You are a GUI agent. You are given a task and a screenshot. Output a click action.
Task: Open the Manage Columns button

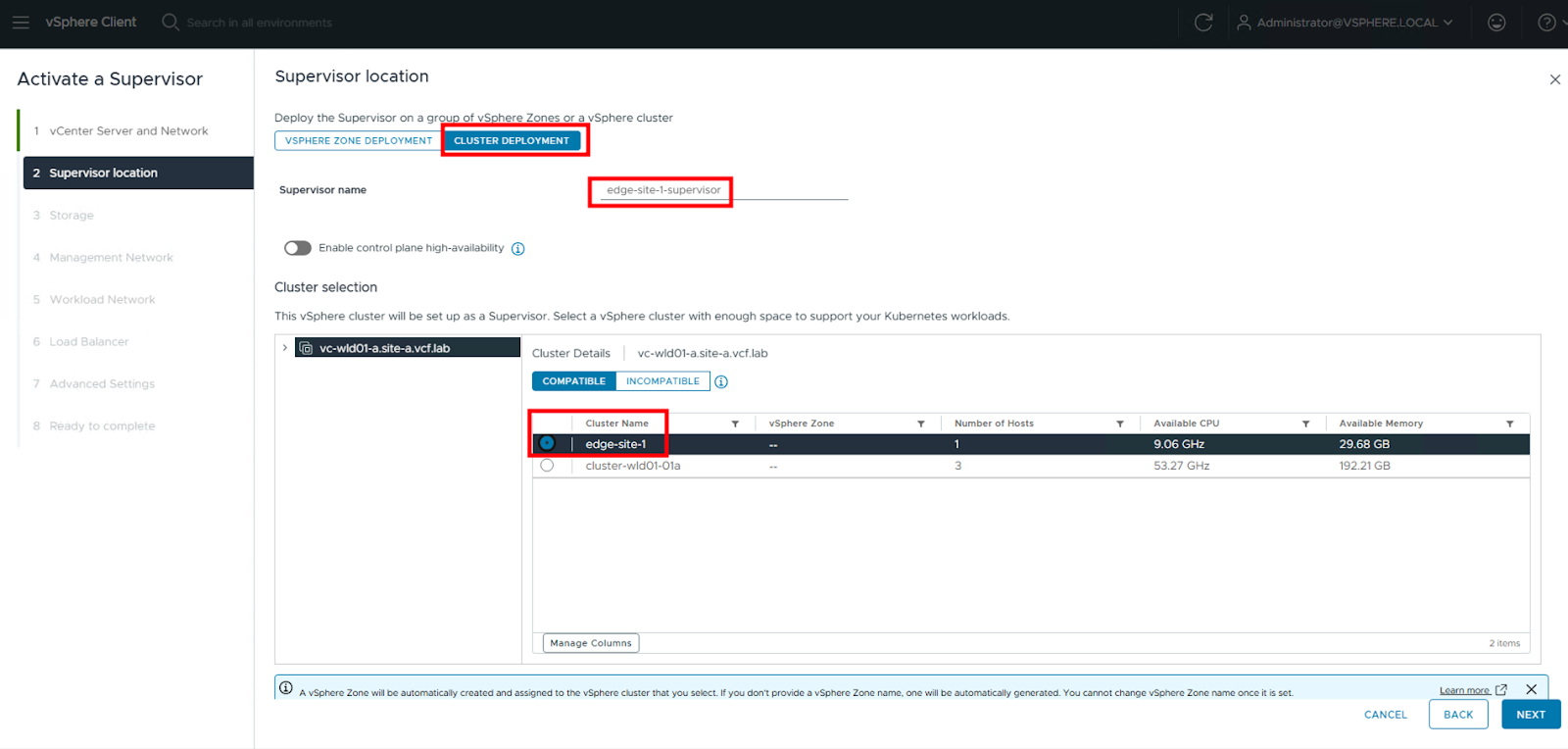(591, 643)
